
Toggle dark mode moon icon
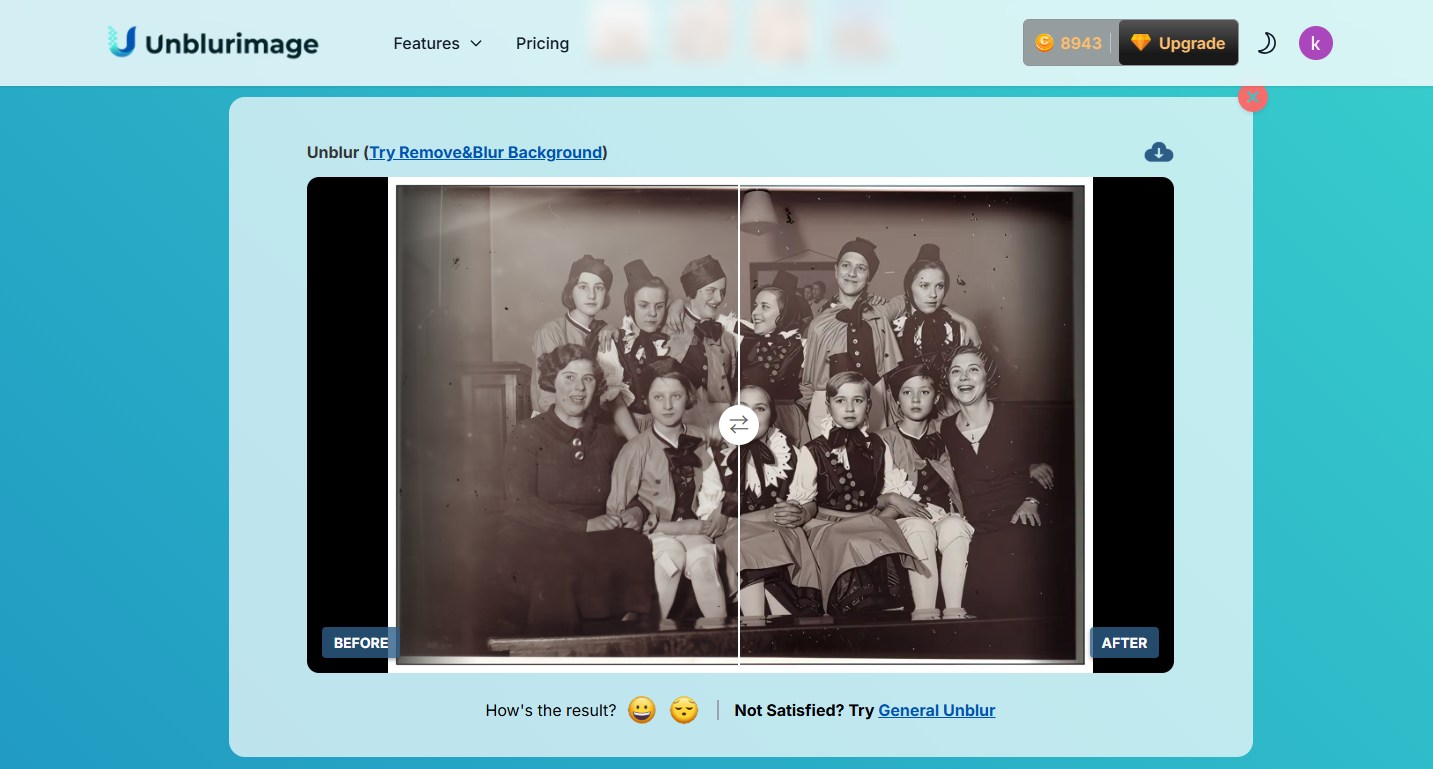tap(1266, 43)
